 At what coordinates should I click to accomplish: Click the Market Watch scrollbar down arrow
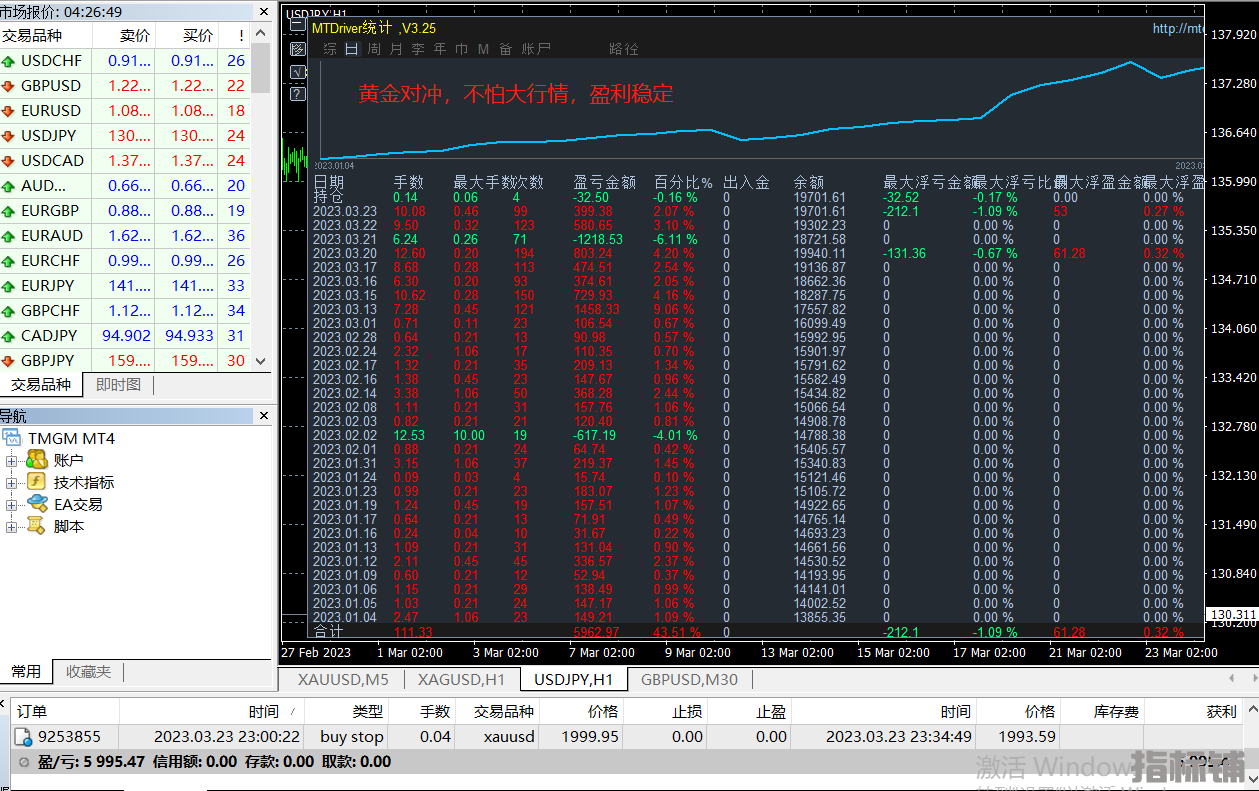pos(261,361)
